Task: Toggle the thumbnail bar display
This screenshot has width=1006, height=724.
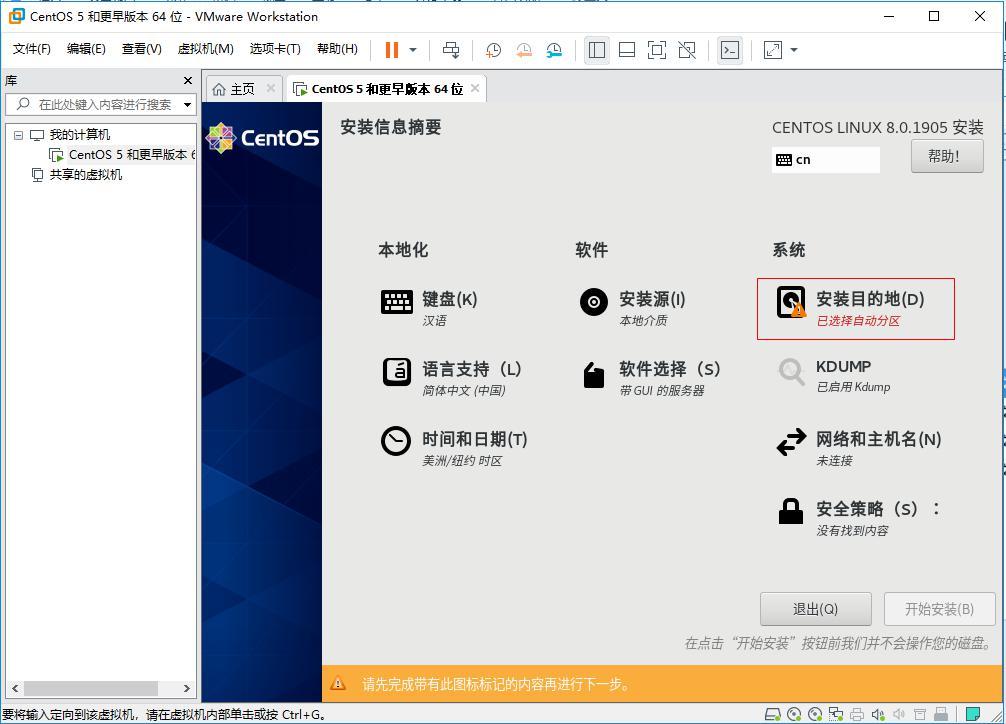Action: pos(625,49)
